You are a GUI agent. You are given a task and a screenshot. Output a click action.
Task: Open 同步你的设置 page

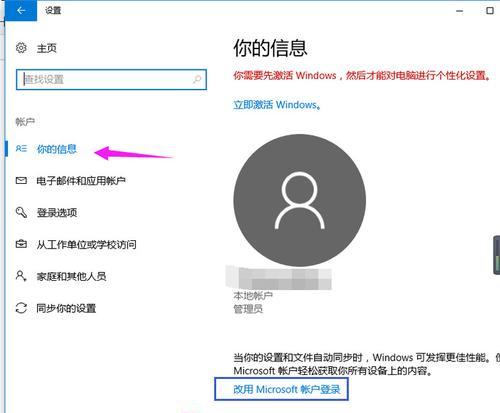click(66, 308)
